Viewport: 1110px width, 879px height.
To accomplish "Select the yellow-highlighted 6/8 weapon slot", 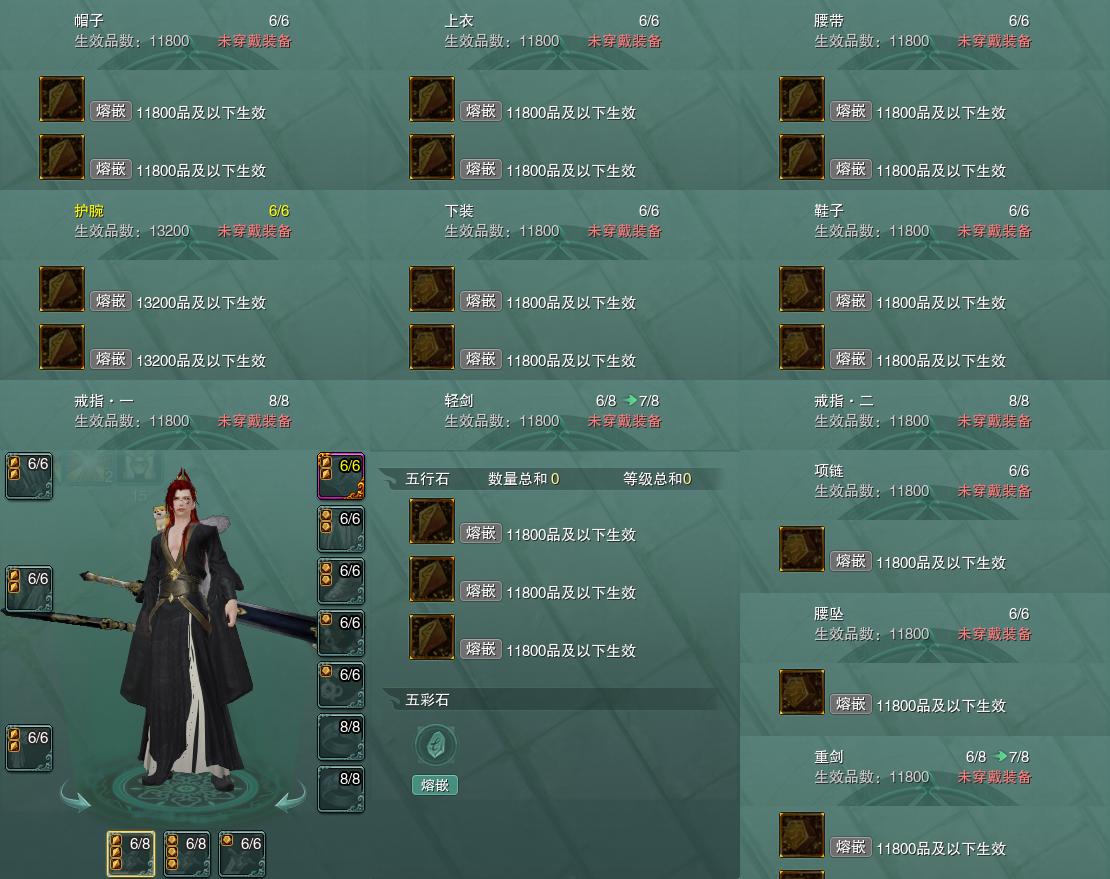I will coord(131,854).
